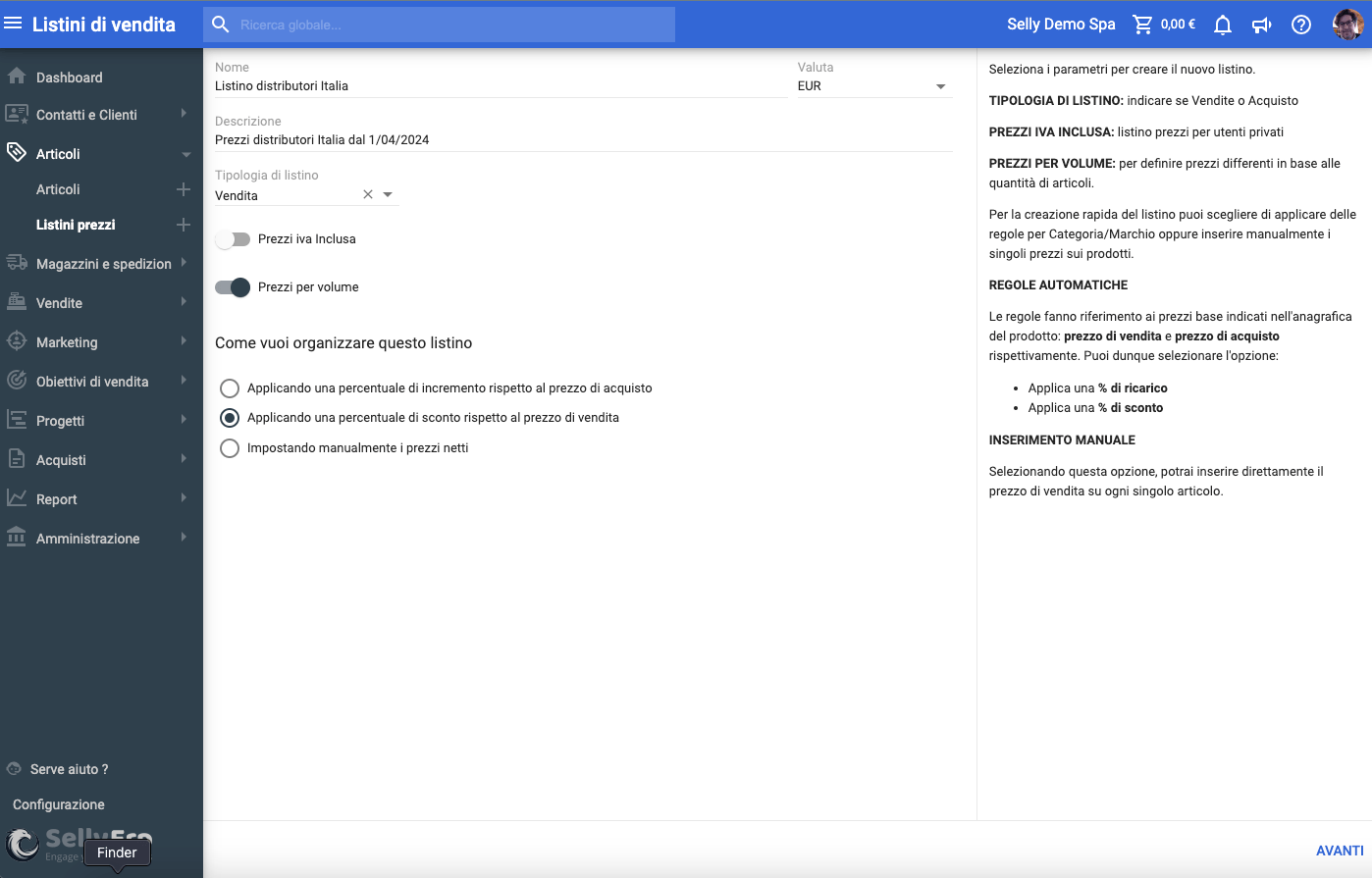Open the Tipologia di listino dropdown arrow
The image size is (1372, 878).
pyautogui.click(x=388, y=195)
